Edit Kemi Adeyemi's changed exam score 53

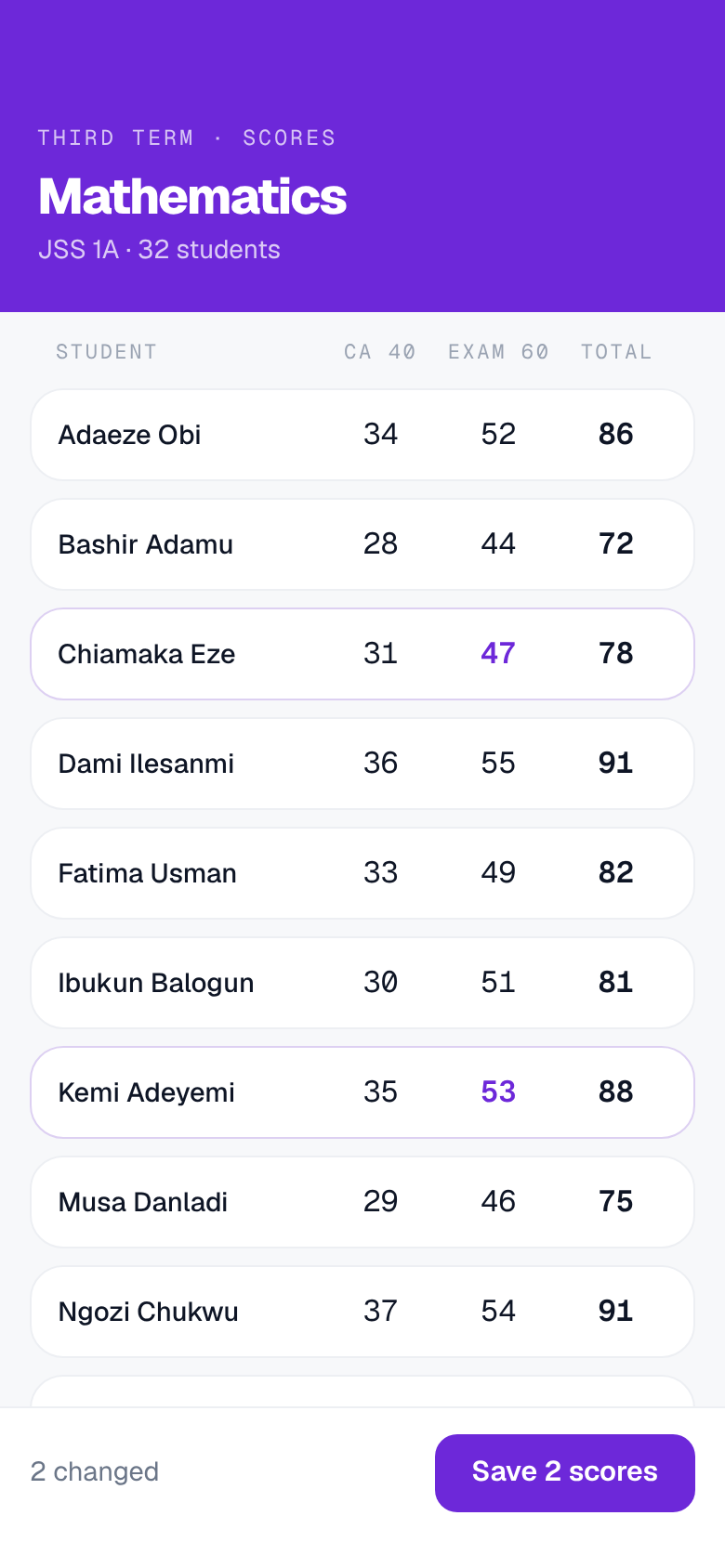click(498, 1091)
